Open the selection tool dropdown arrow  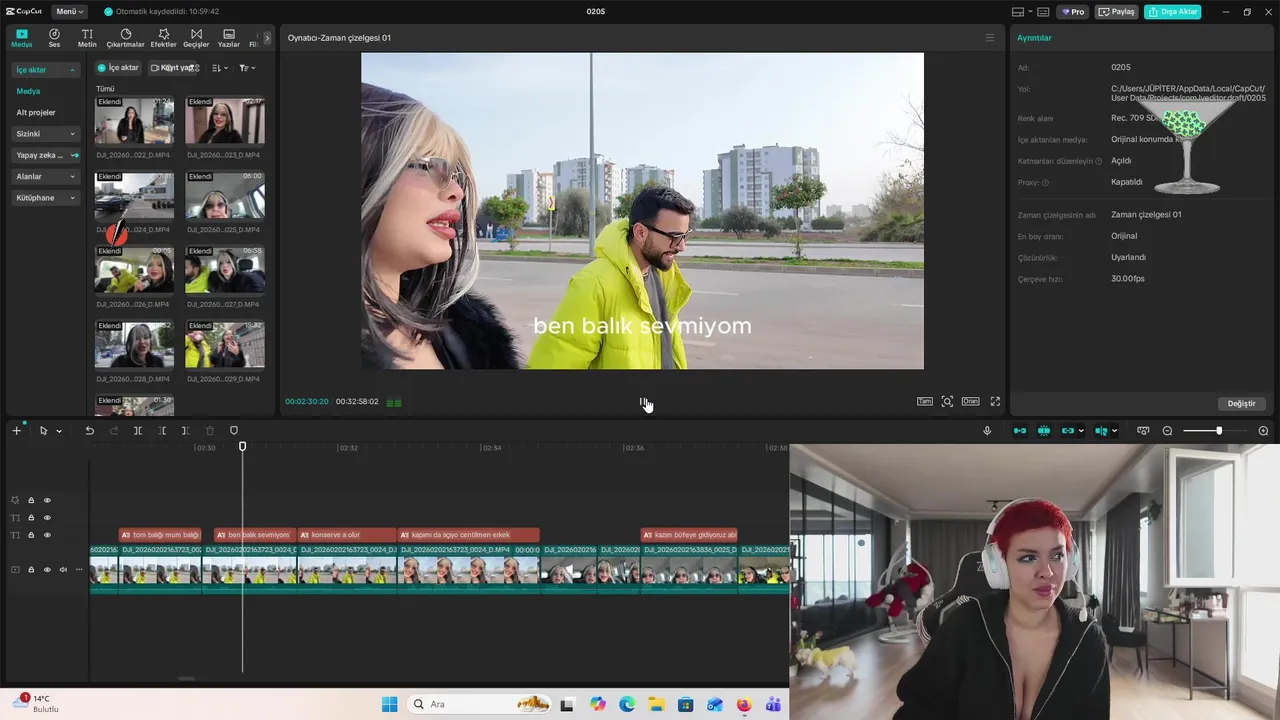(x=59, y=431)
